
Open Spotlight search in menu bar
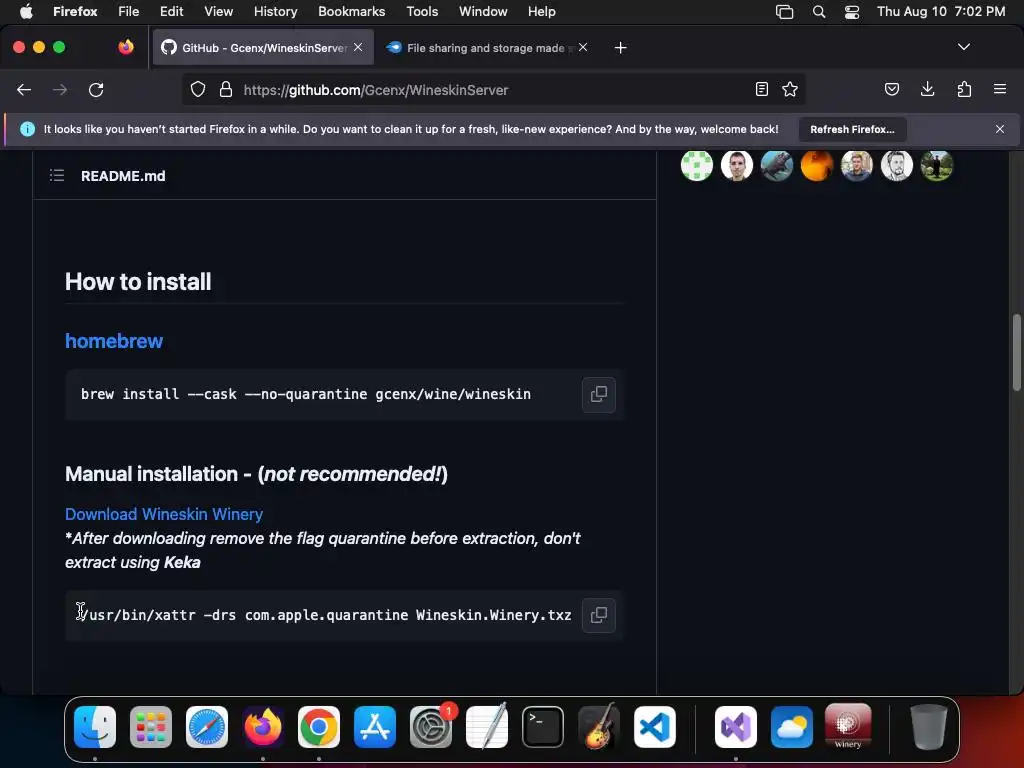(x=818, y=11)
